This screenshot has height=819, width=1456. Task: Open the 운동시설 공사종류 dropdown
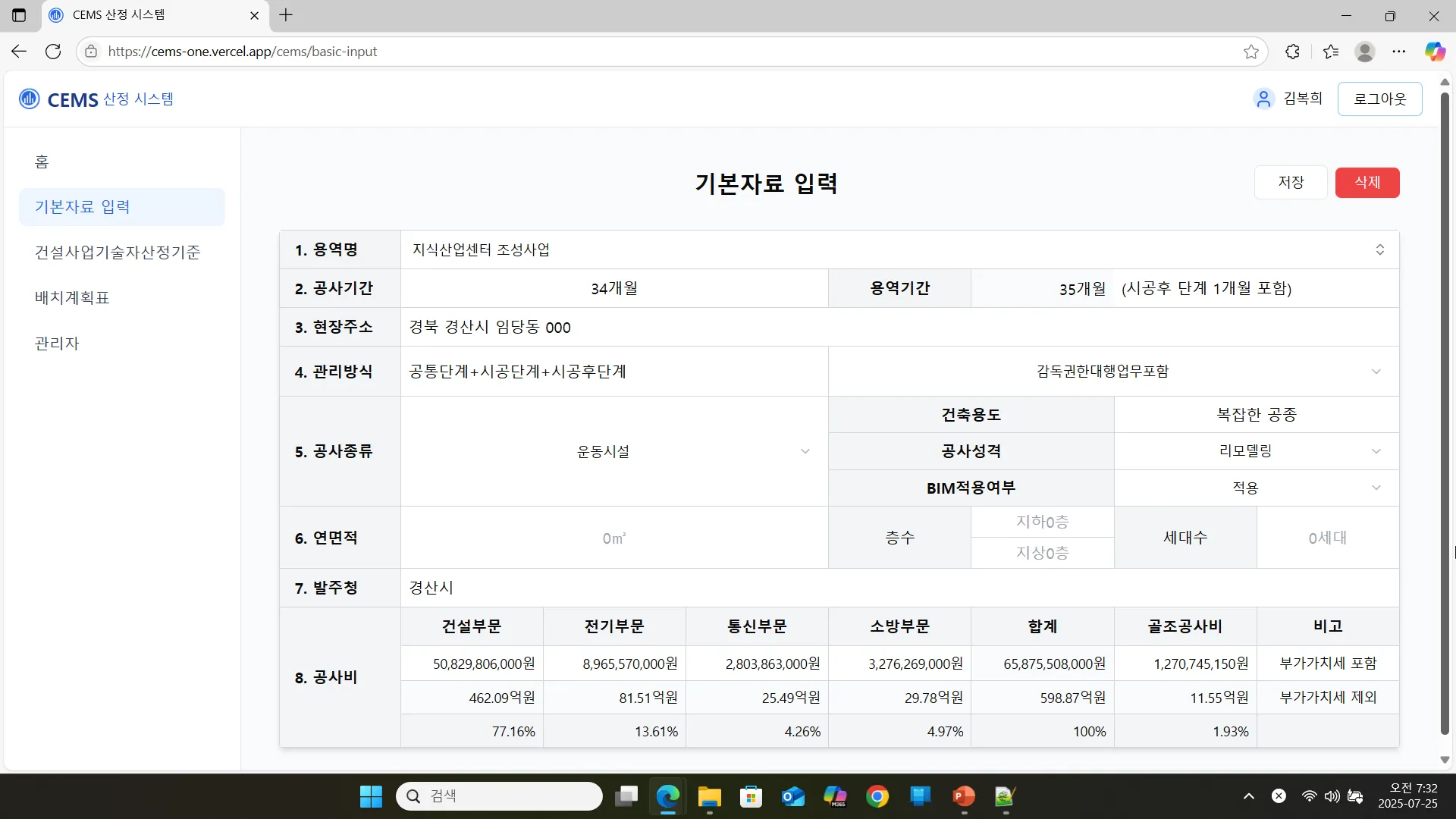614,451
